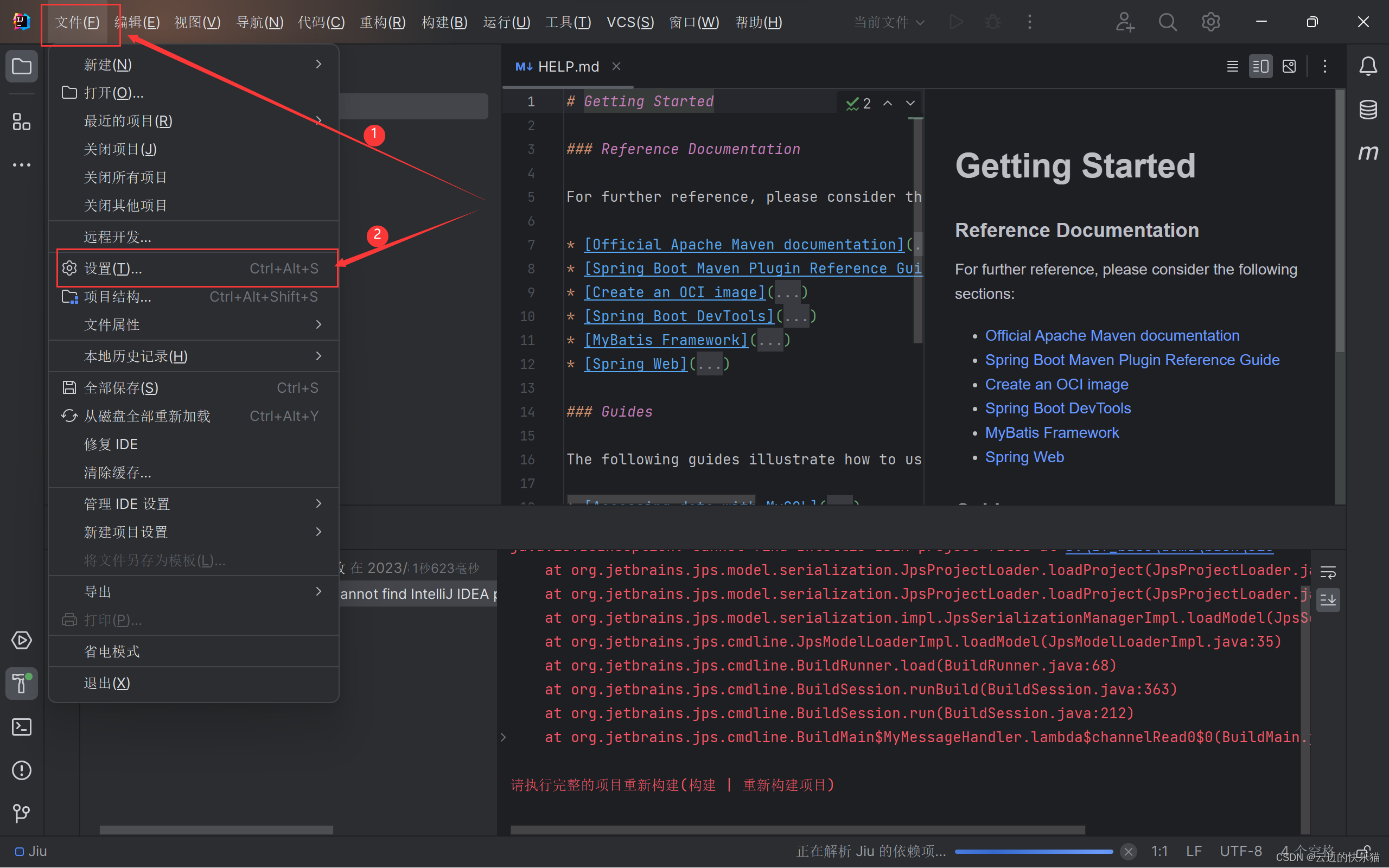1389x868 pixels.
Task: Switch to editor and preview split view
Action: 1260,67
